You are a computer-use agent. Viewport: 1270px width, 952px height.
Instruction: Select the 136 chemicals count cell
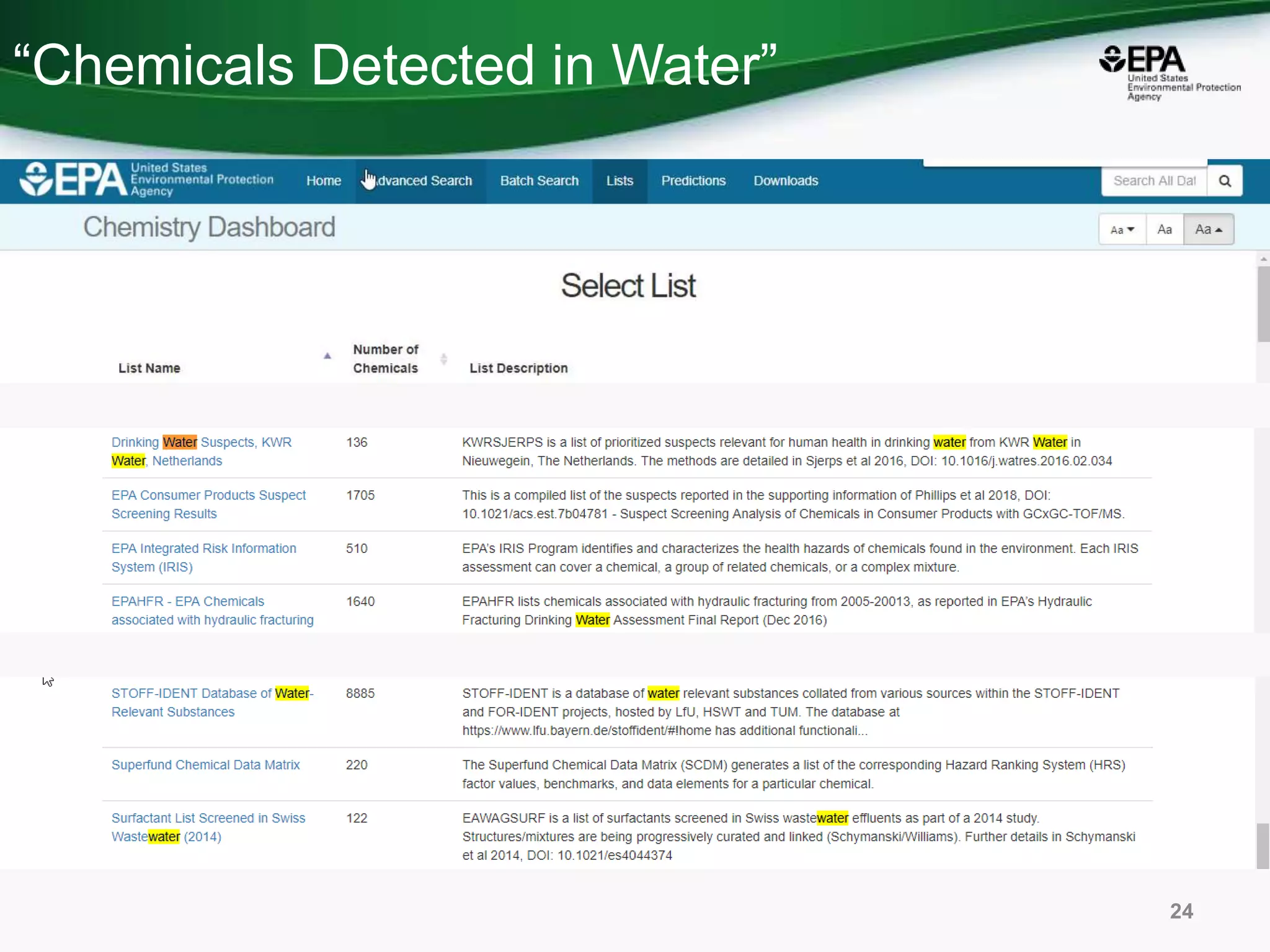pyautogui.click(x=357, y=443)
